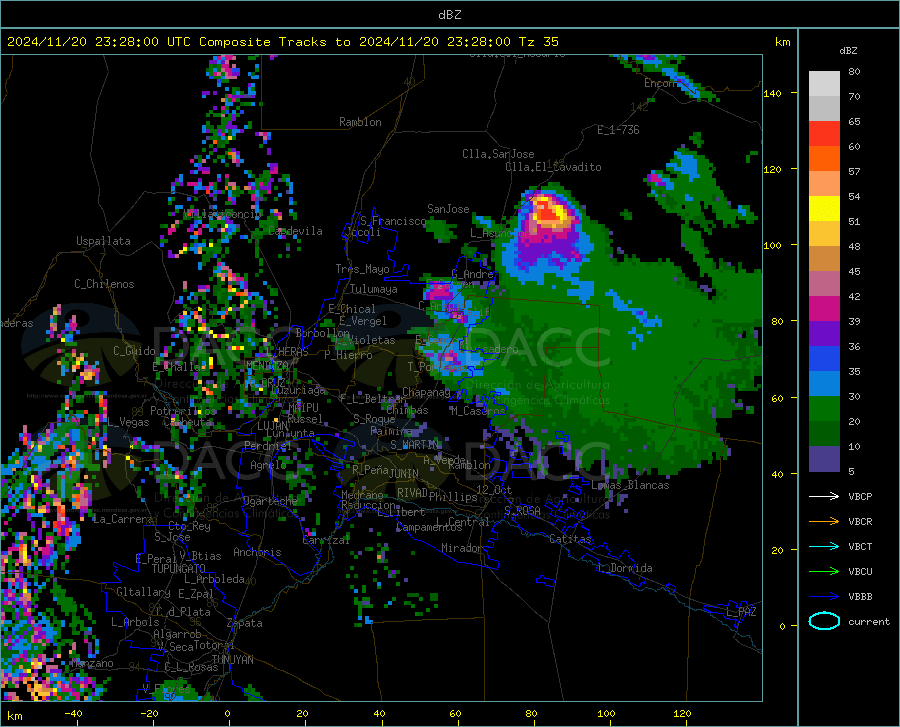Screen dimensions: 900x727
Task: Pick the bright yellow swatch in dBZ scale
Action: (824, 209)
